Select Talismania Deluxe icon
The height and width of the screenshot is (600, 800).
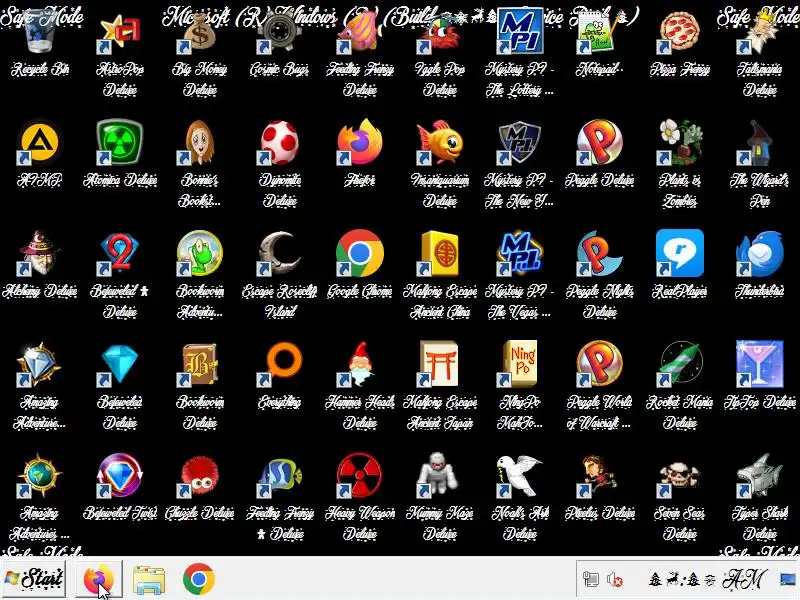760,33
